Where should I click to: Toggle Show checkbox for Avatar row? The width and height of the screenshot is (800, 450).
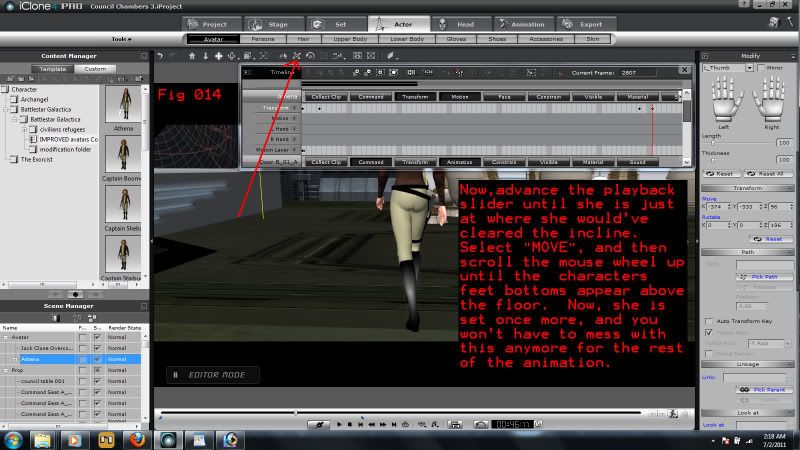[x=97, y=337]
